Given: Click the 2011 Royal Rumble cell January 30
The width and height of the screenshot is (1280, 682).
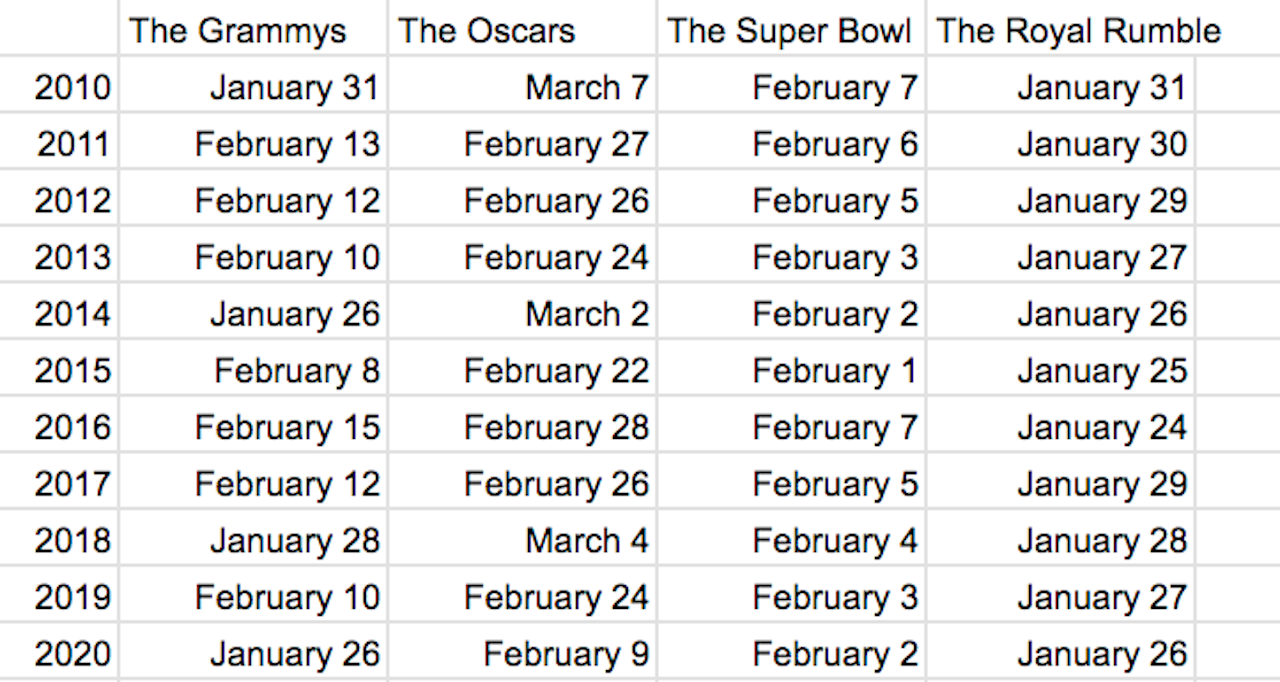Looking at the screenshot, I should click(x=1060, y=144).
